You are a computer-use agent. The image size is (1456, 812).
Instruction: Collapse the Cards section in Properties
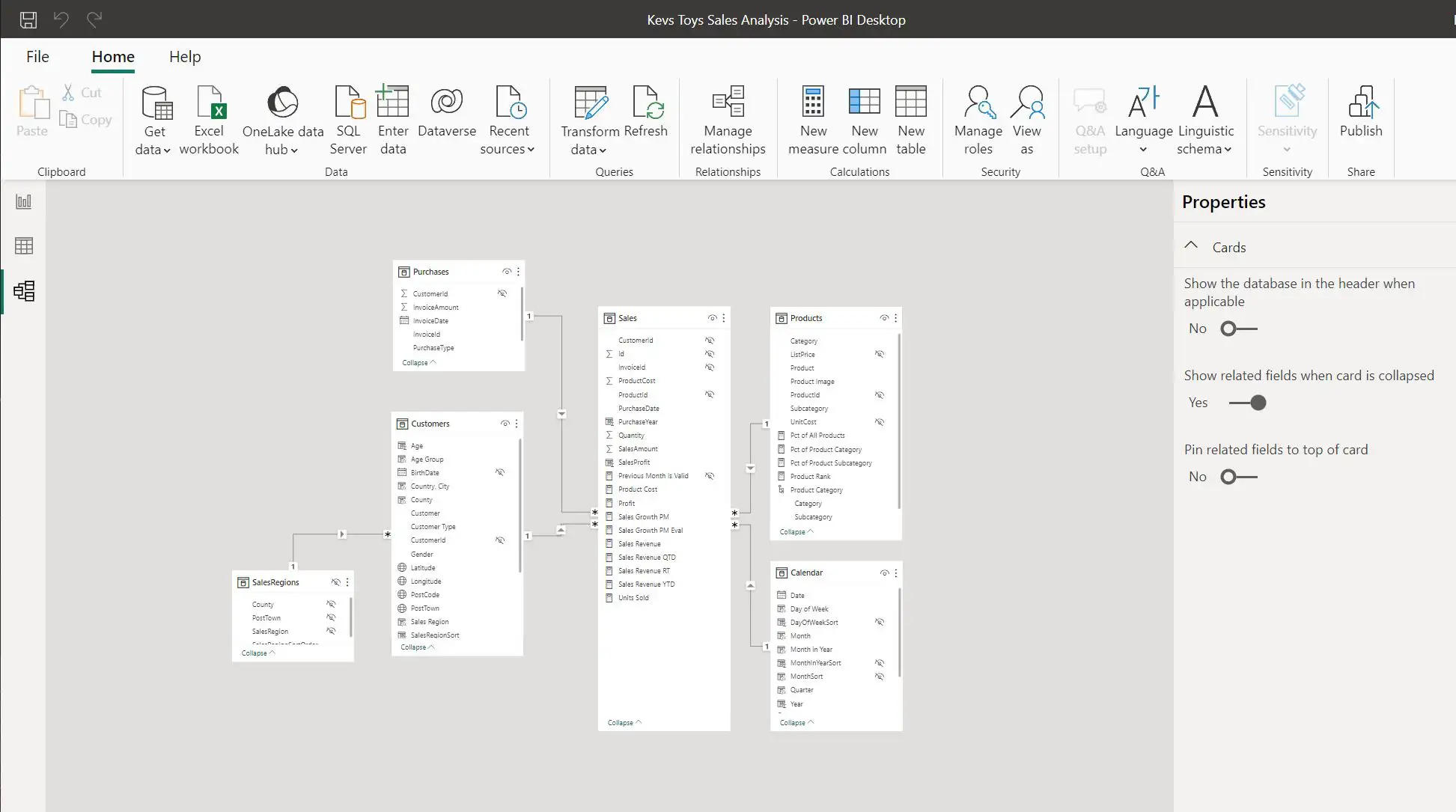coord(1191,246)
